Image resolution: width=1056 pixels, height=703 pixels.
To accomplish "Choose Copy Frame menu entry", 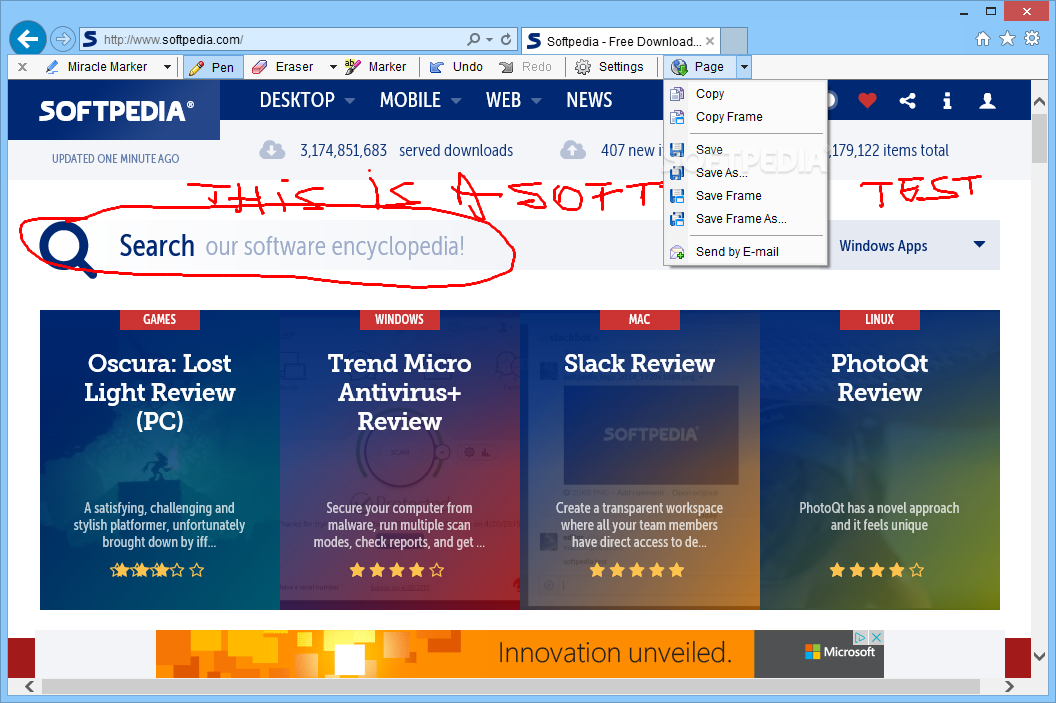I will pyautogui.click(x=745, y=116).
